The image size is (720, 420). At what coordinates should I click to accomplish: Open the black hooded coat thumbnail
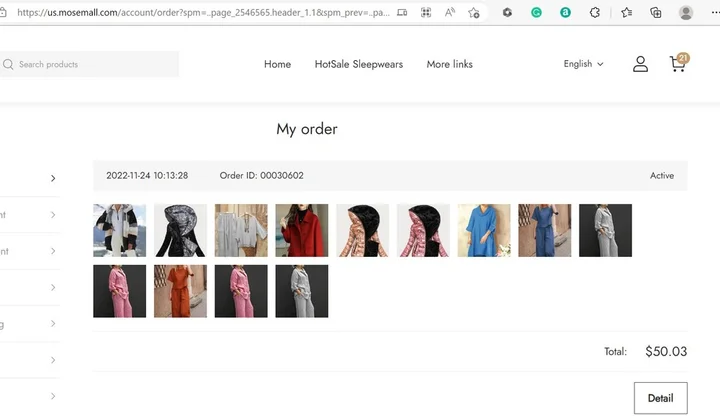click(x=180, y=230)
